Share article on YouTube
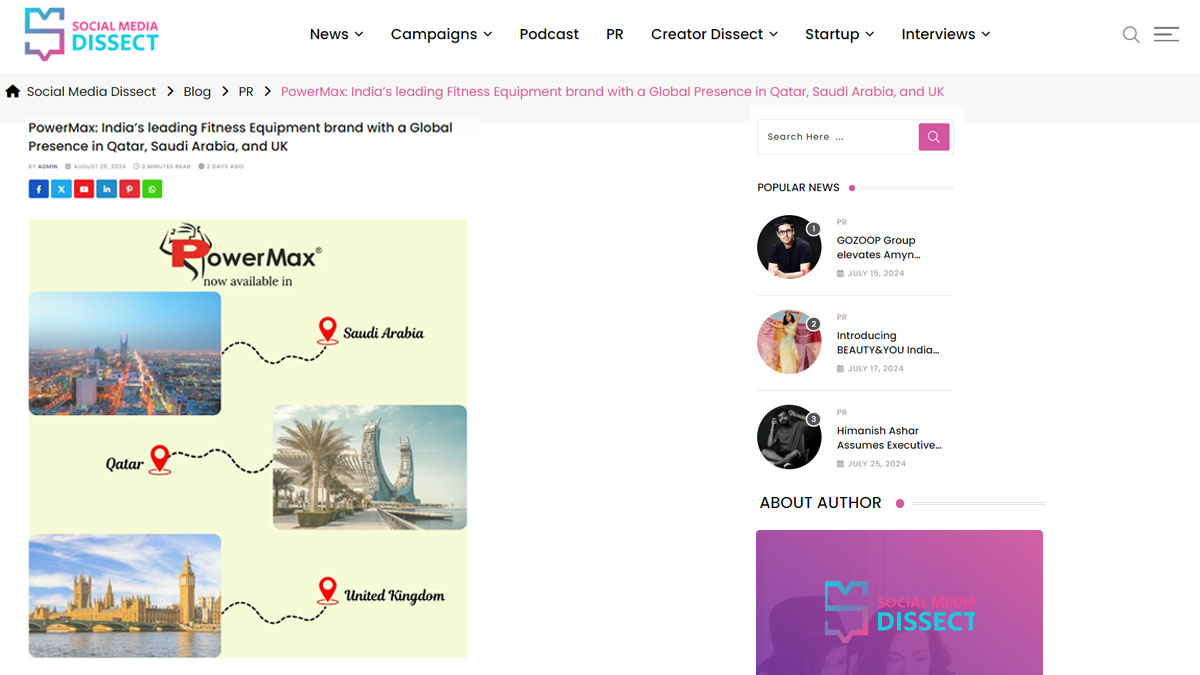1200x675 pixels. click(84, 189)
